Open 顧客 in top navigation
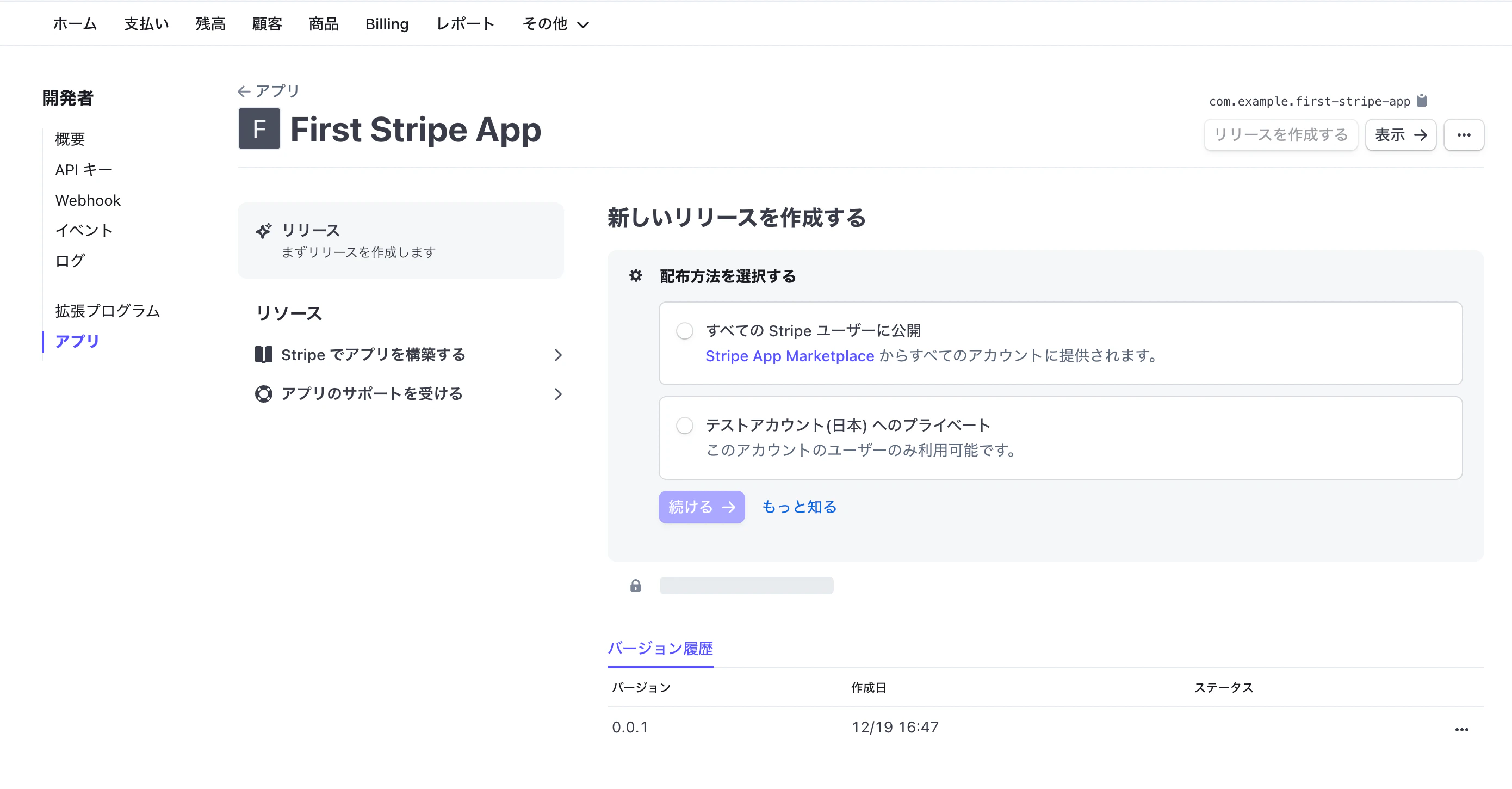 click(x=267, y=24)
